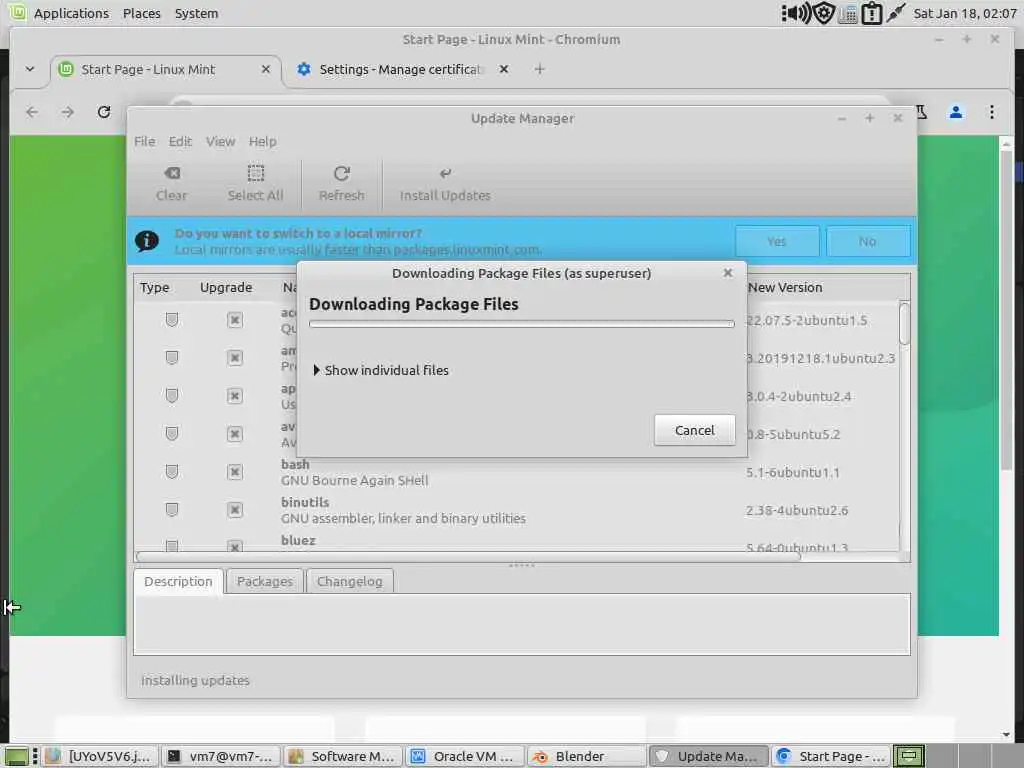Viewport: 1024px width, 768px height.
Task: Toggle upgrade checkbox for version 3.0.4-2ubuntu2.4 row
Action: (x=235, y=396)
